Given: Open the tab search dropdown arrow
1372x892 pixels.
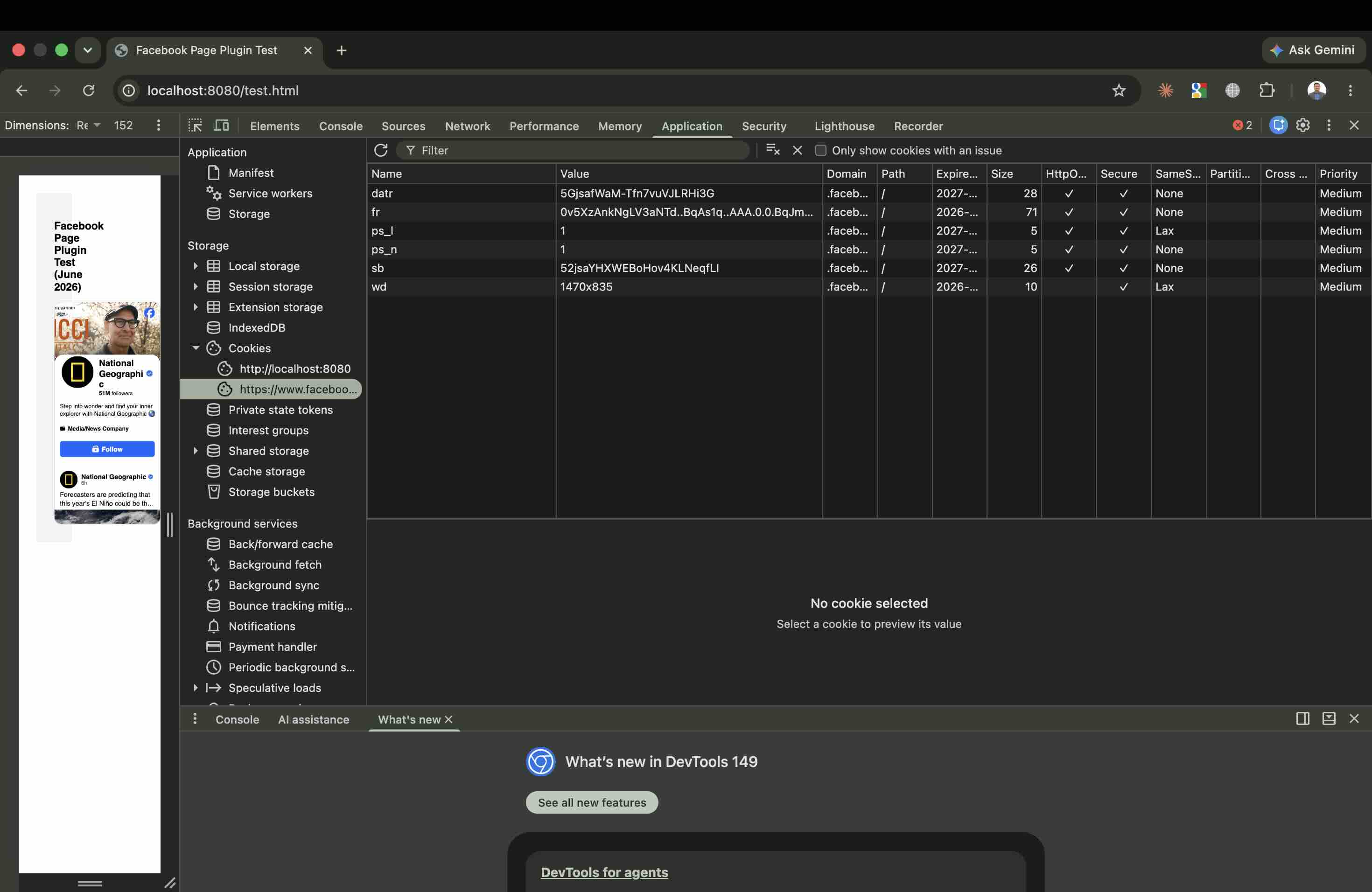Looking at the screenshot, I should tap(88, 50).
